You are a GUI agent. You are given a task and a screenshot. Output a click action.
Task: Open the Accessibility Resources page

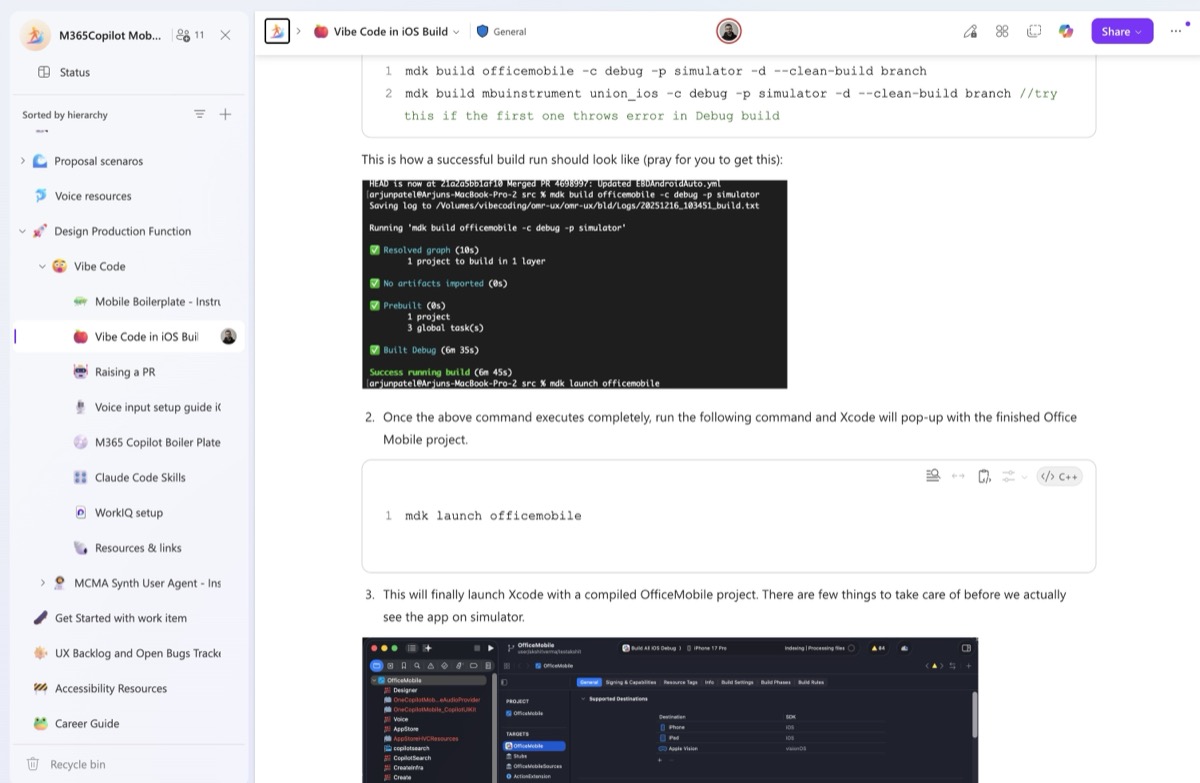tap(111, 688)
